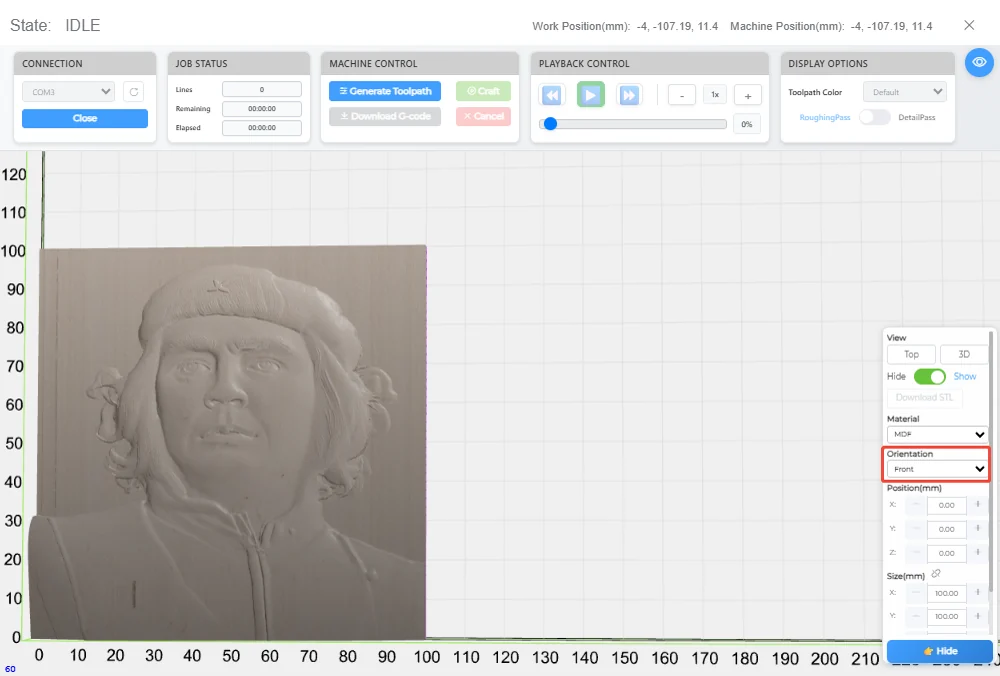The width and height of the screenshot is (1000, 676).
Task: Toggle RoughingPass / DetailPass switch
Action: tap(874, 117)
